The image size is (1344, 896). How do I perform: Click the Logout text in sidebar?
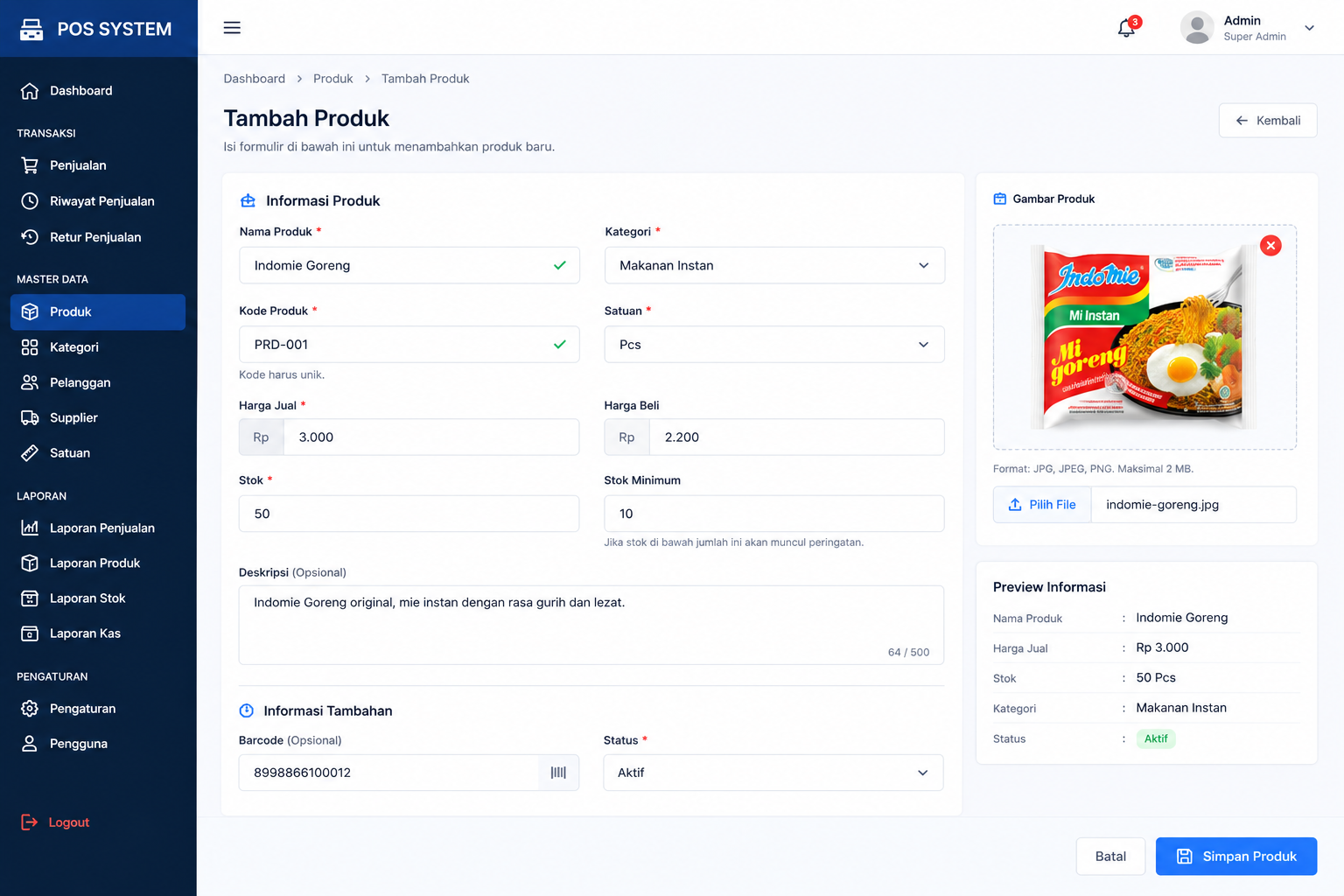(69, 822)
